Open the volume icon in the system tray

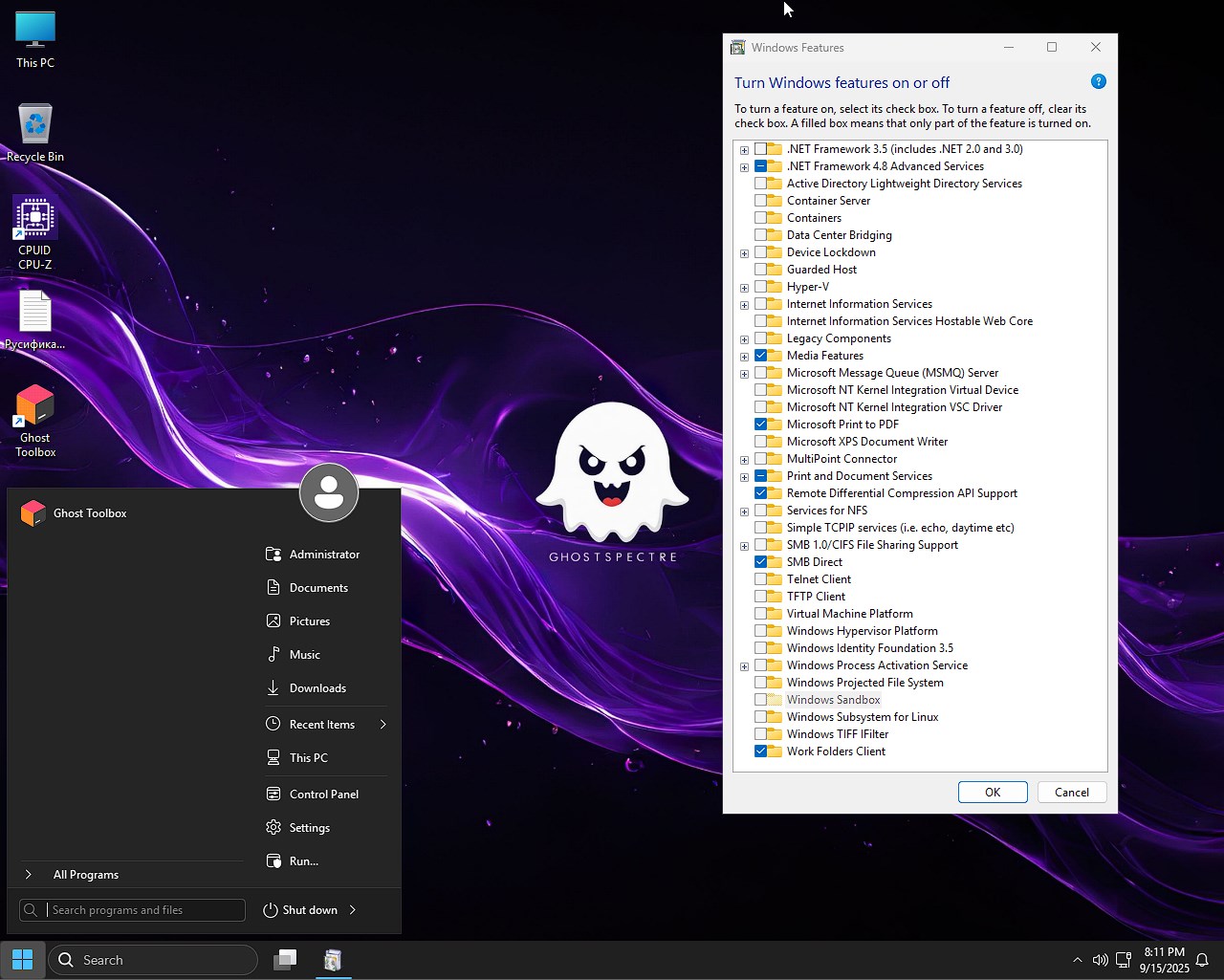[x=1100, y=959]
